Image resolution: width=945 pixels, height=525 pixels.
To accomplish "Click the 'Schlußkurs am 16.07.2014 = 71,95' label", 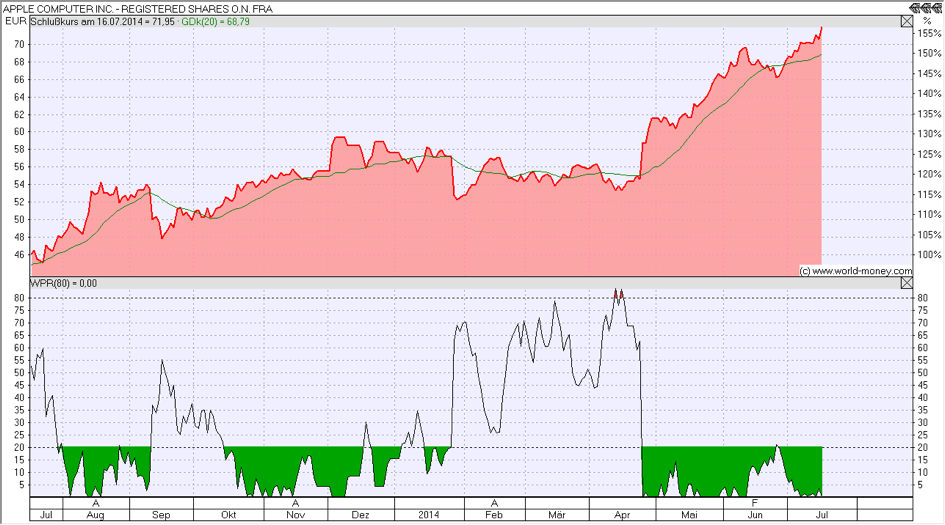I will tap(103, 22).
